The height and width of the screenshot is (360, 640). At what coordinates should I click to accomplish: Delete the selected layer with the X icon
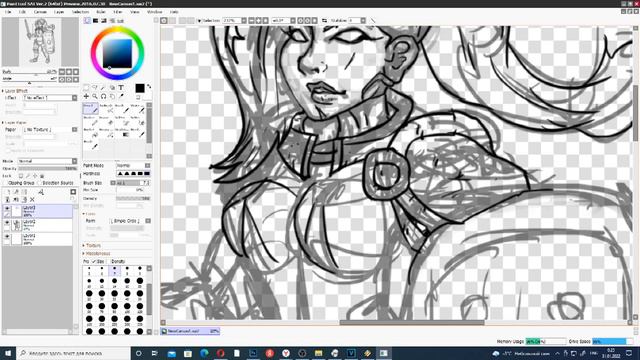coord(32,200)
